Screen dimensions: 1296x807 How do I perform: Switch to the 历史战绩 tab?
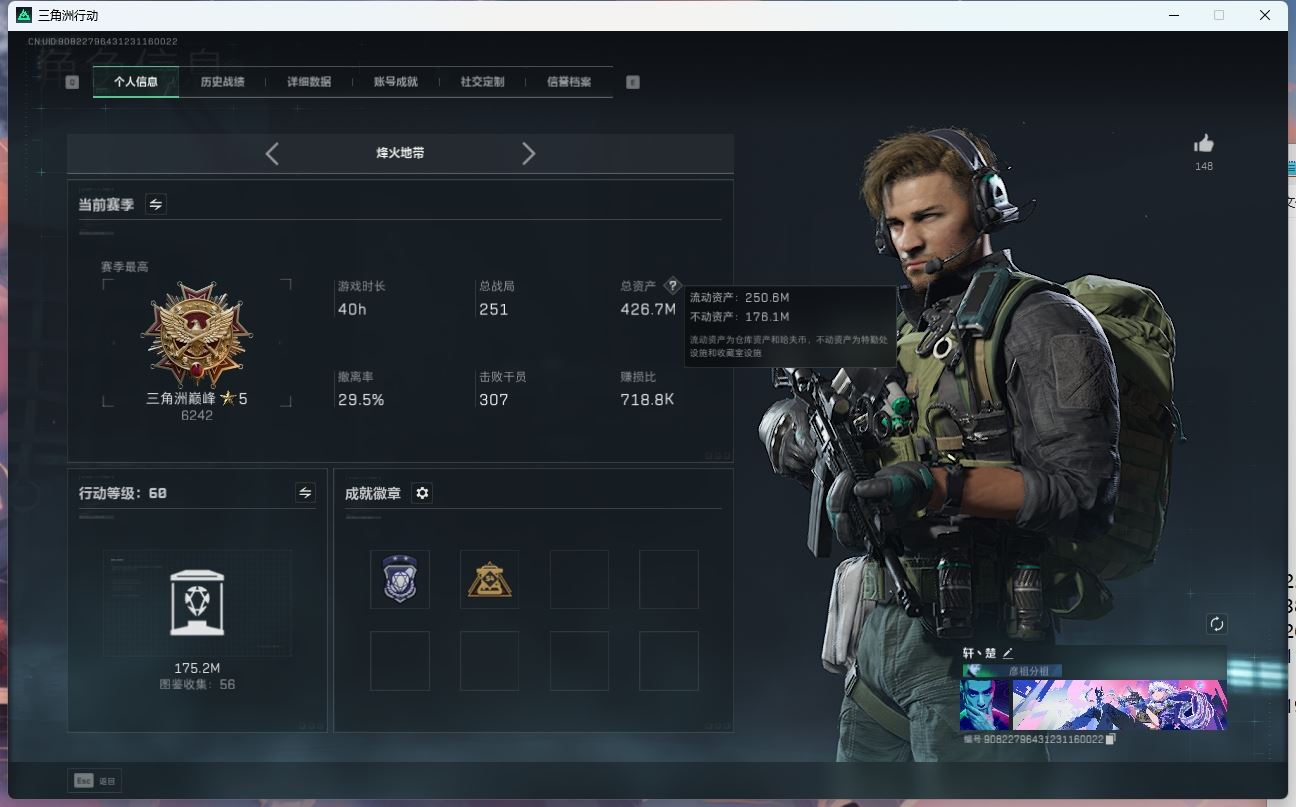coord(222,82)
